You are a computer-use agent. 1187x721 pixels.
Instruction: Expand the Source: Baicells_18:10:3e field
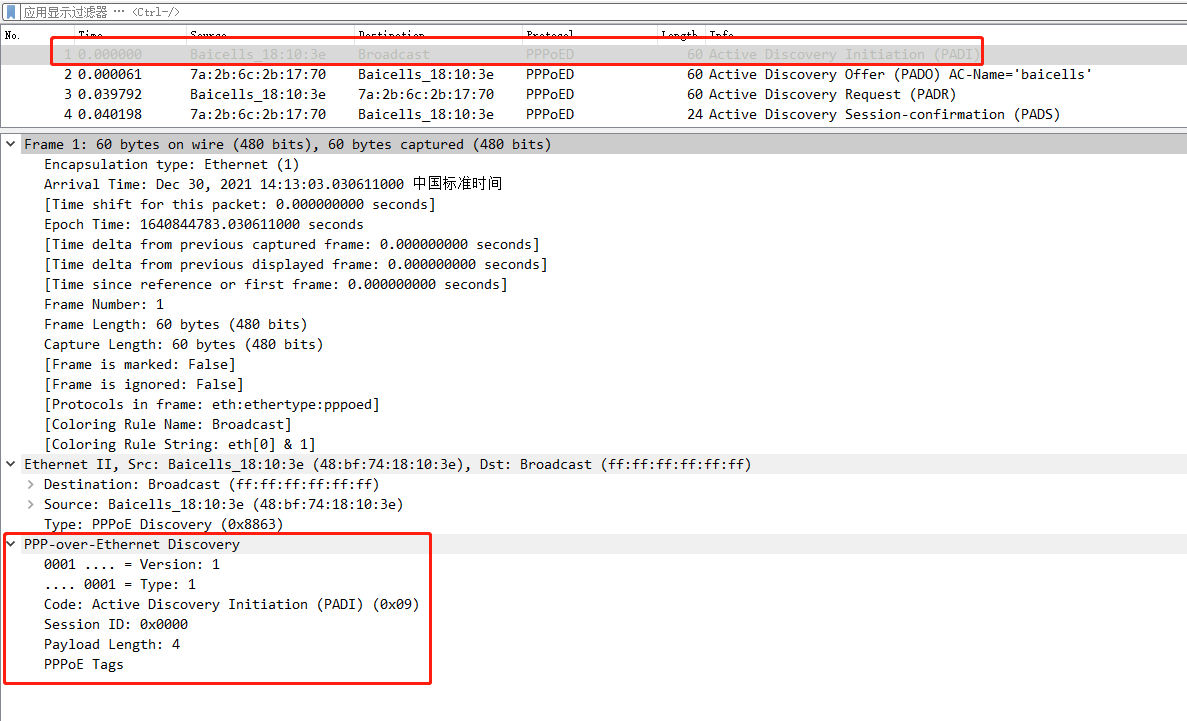click(30, 504)
